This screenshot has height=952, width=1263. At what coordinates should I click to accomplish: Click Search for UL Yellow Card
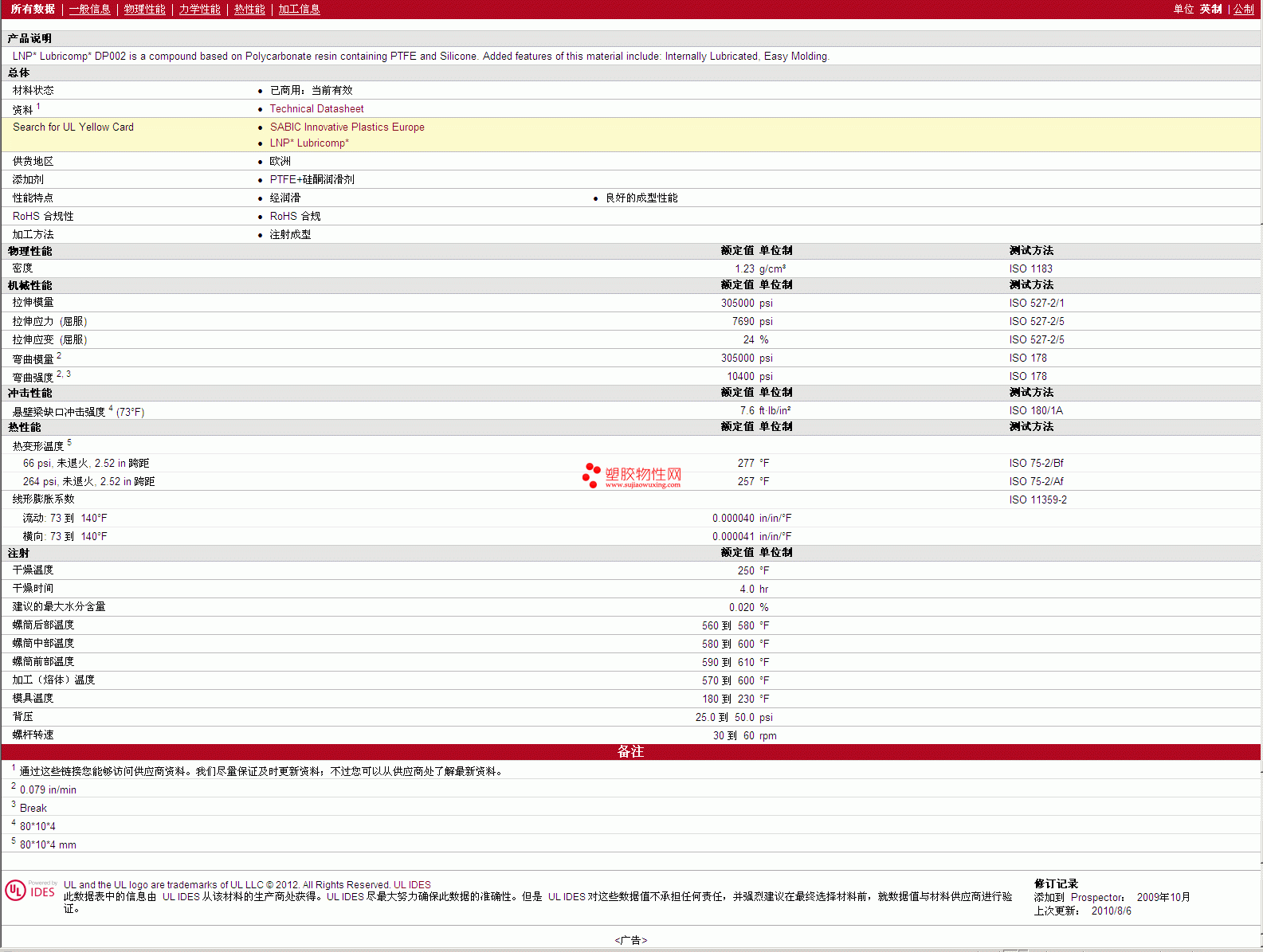[73, 127]
